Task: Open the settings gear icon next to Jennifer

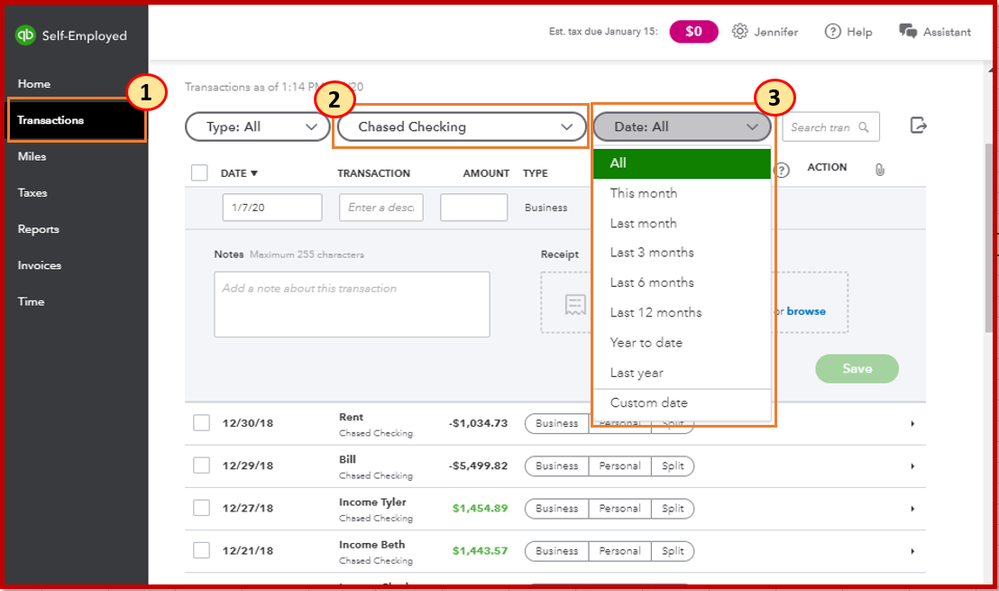Action: (739, 31)
